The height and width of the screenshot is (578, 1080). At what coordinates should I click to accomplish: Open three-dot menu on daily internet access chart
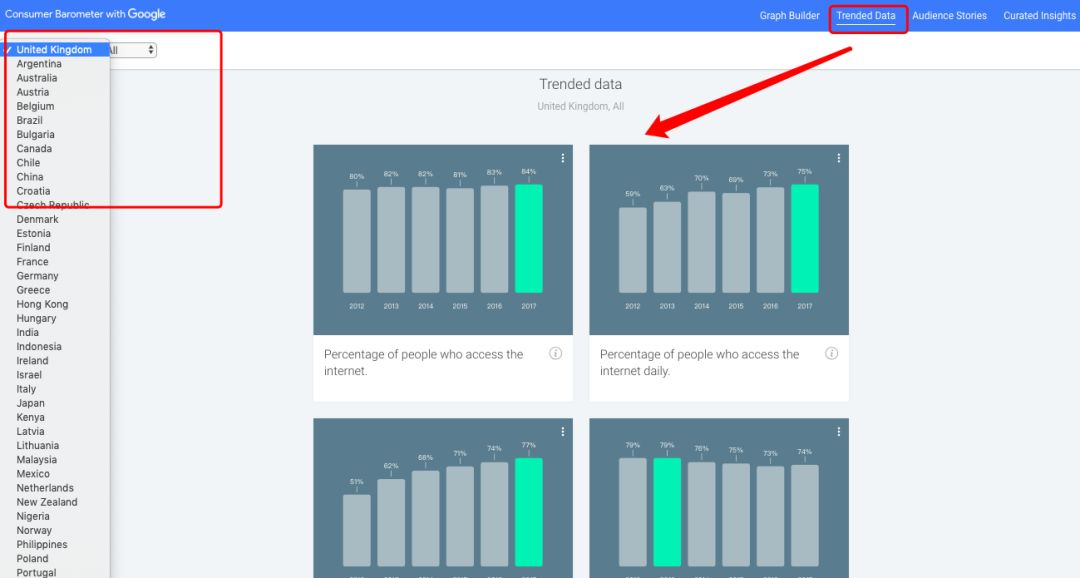coord(838,158)
